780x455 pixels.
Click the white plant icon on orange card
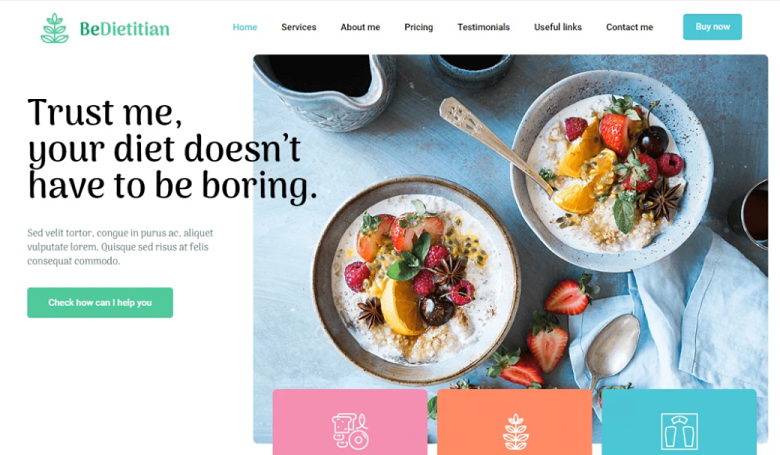point(515,432)
